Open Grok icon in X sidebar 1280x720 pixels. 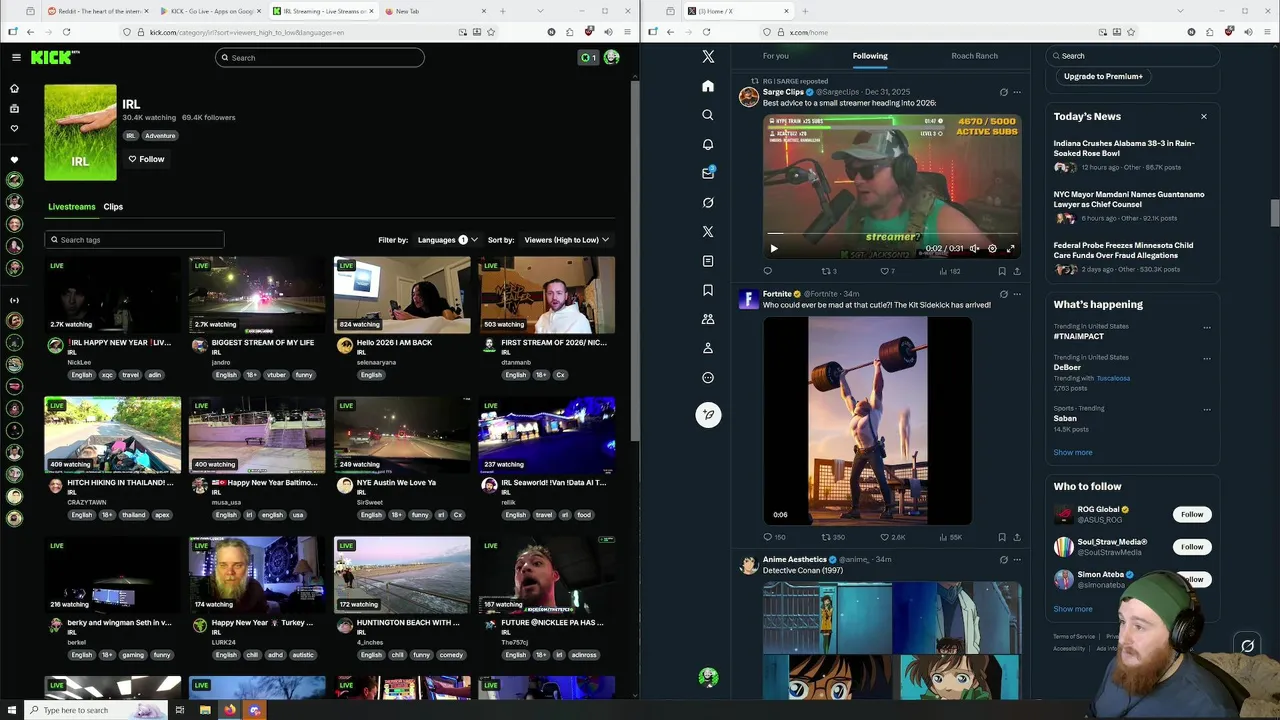pyautogui.click(x=708, y=202)
